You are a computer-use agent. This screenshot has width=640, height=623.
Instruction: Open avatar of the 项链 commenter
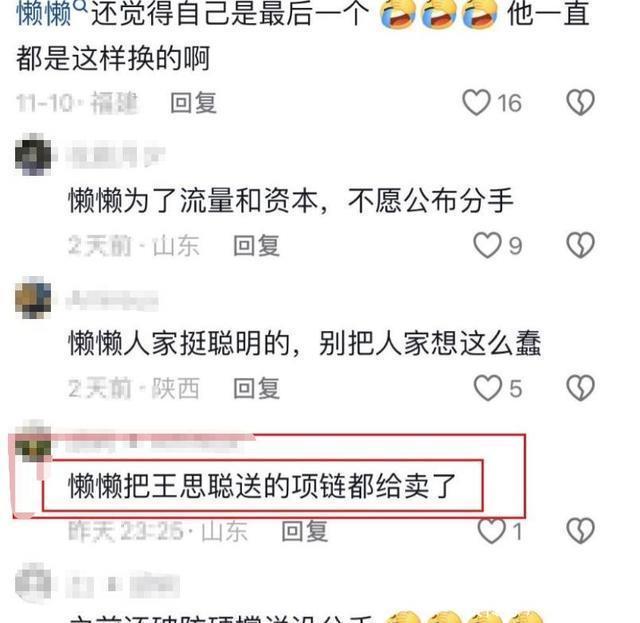tap(33, 442)
